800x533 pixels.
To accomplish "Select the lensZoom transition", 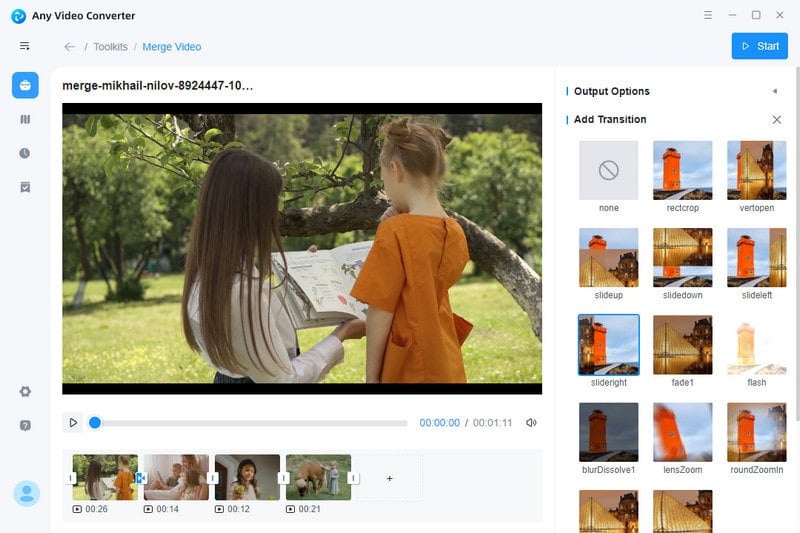I will (x=683, y=432).
